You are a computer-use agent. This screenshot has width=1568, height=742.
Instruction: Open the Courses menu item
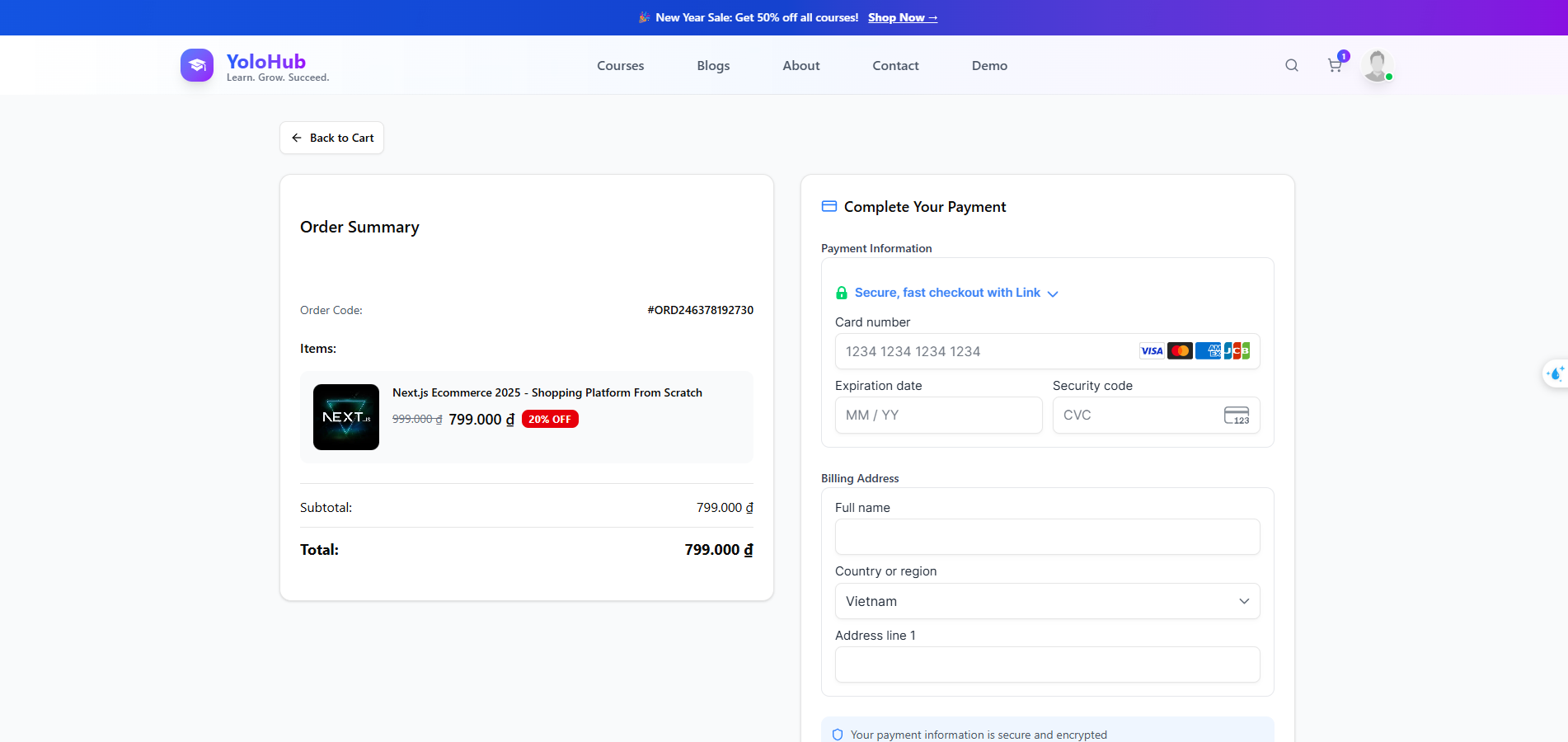620,66
